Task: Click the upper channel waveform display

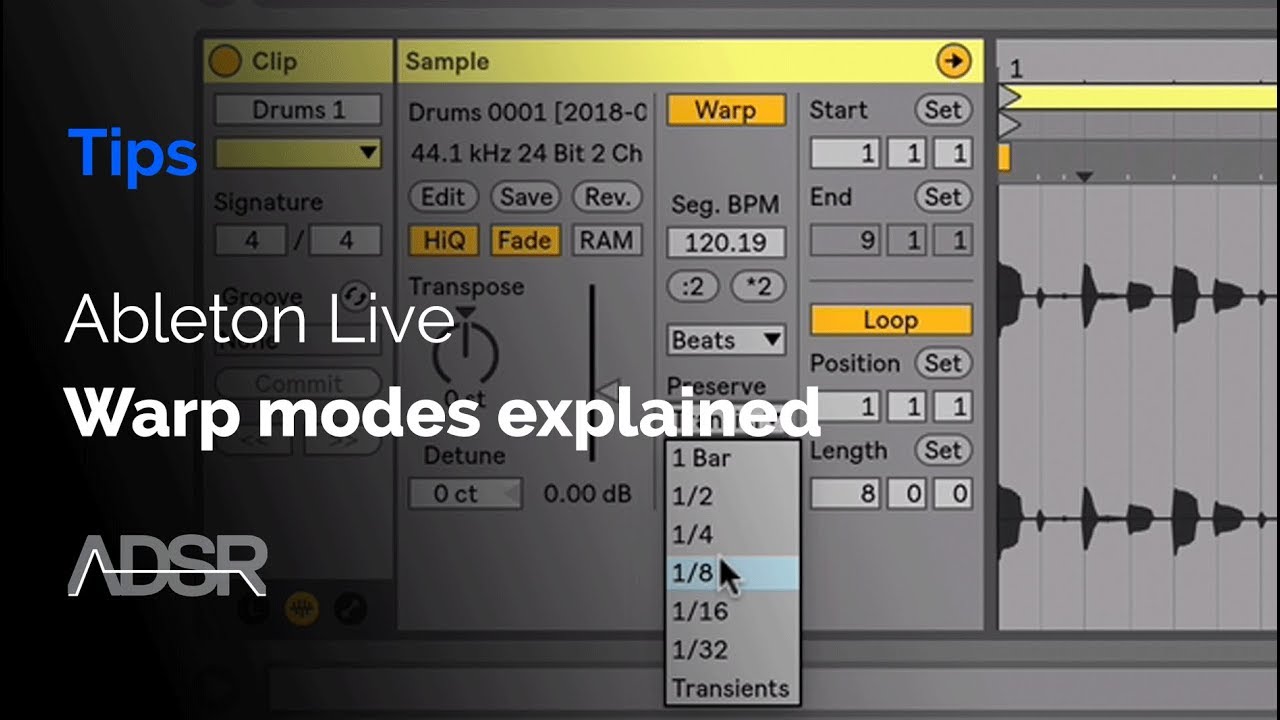Action: [1139, 297]
